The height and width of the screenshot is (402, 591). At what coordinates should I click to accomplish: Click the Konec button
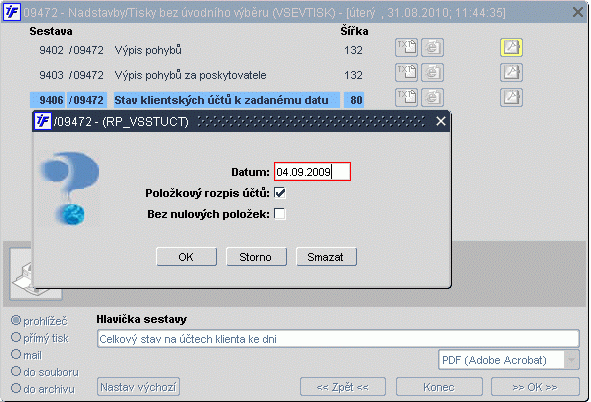[x=439, y=387]
